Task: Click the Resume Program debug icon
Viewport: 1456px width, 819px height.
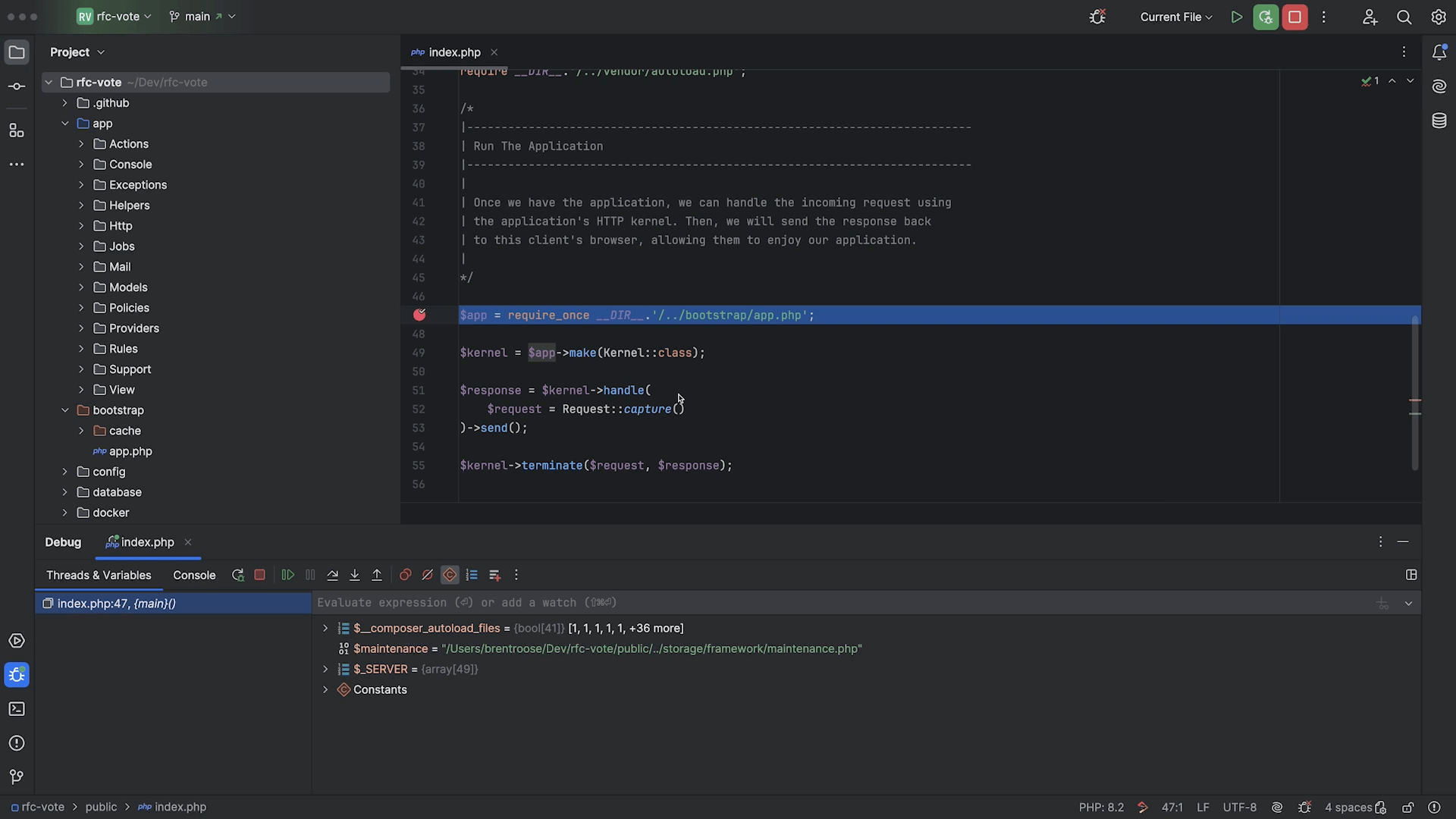Action: coord(287,576)
